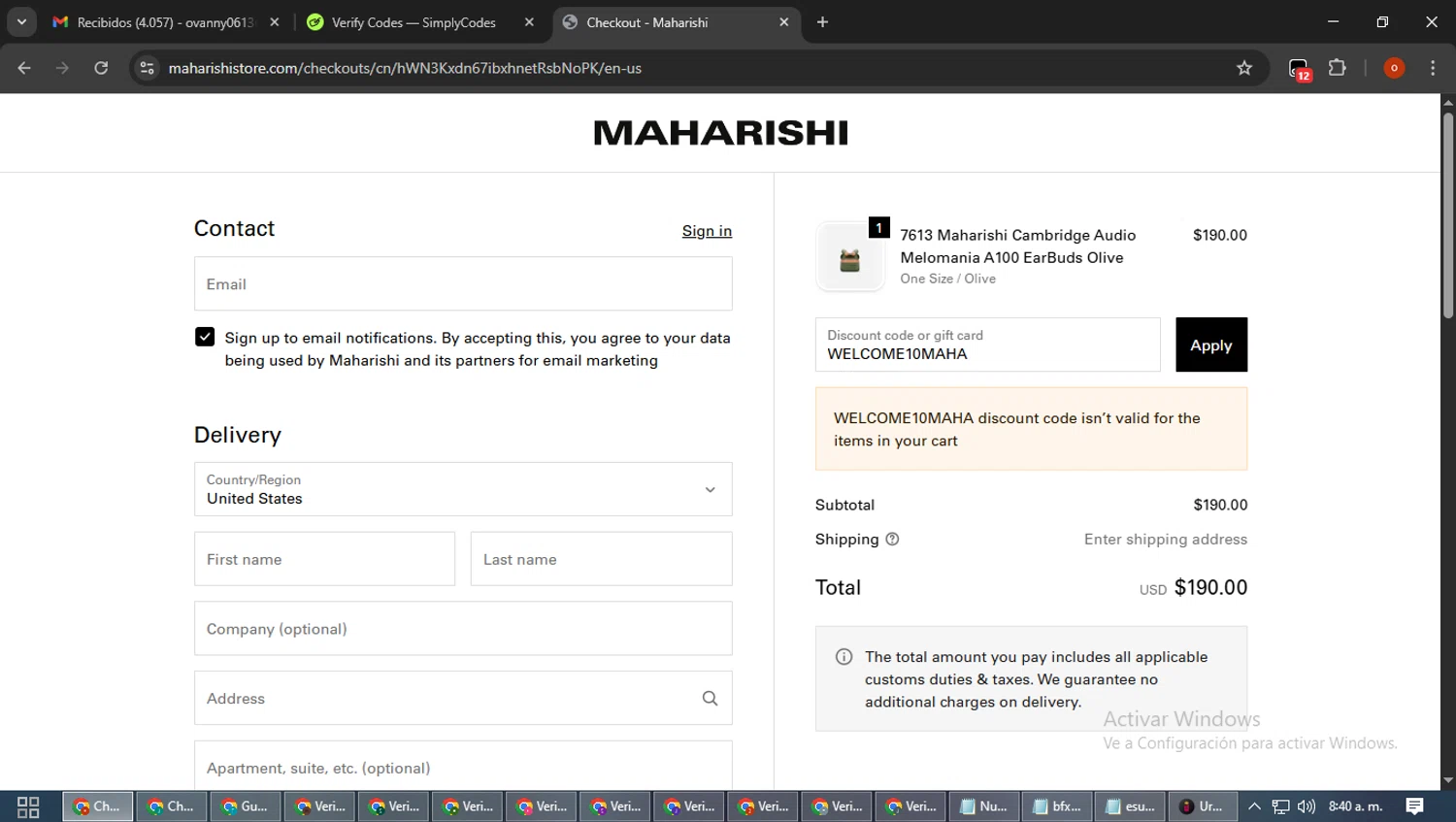Click the 'One Size / Olive' variant text
Screen dimensions: 1456x822
pos(947,279)
